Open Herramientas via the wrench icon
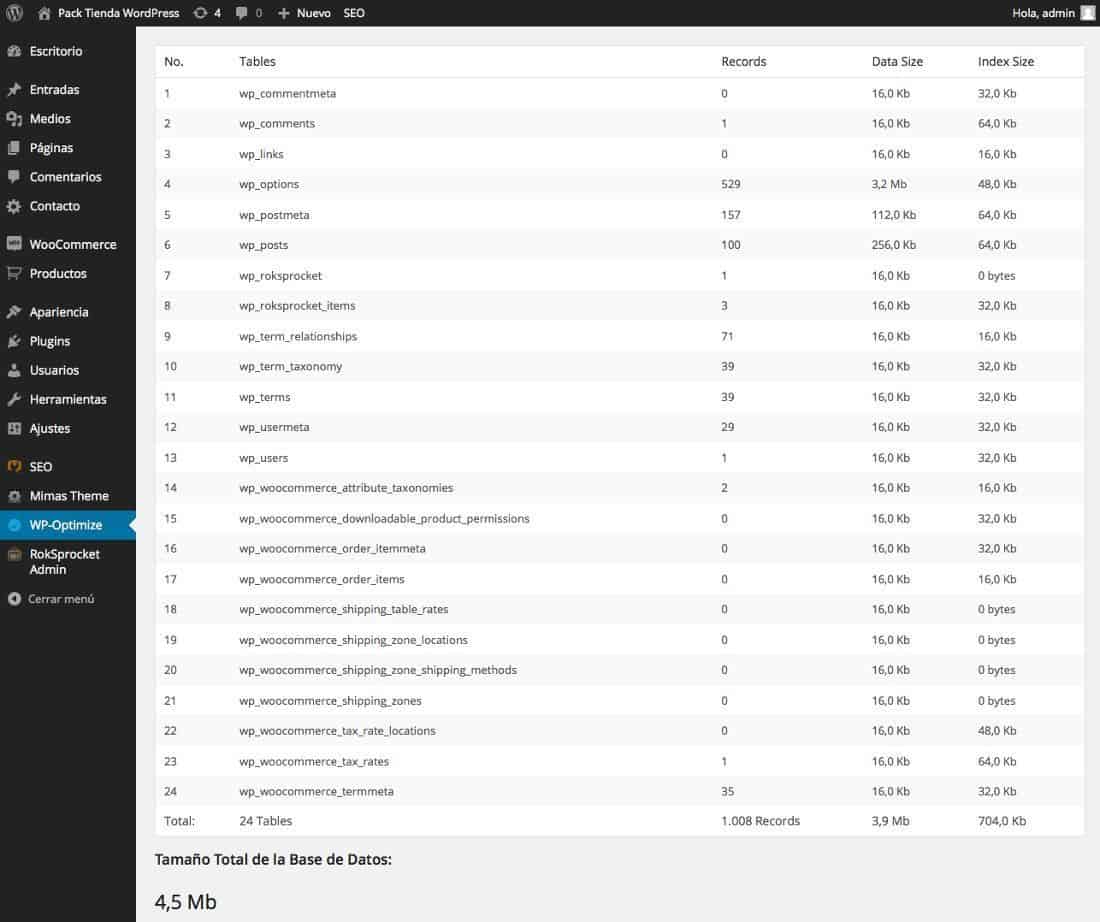This screenshot has width=1100, height=922. coord(17,399)
